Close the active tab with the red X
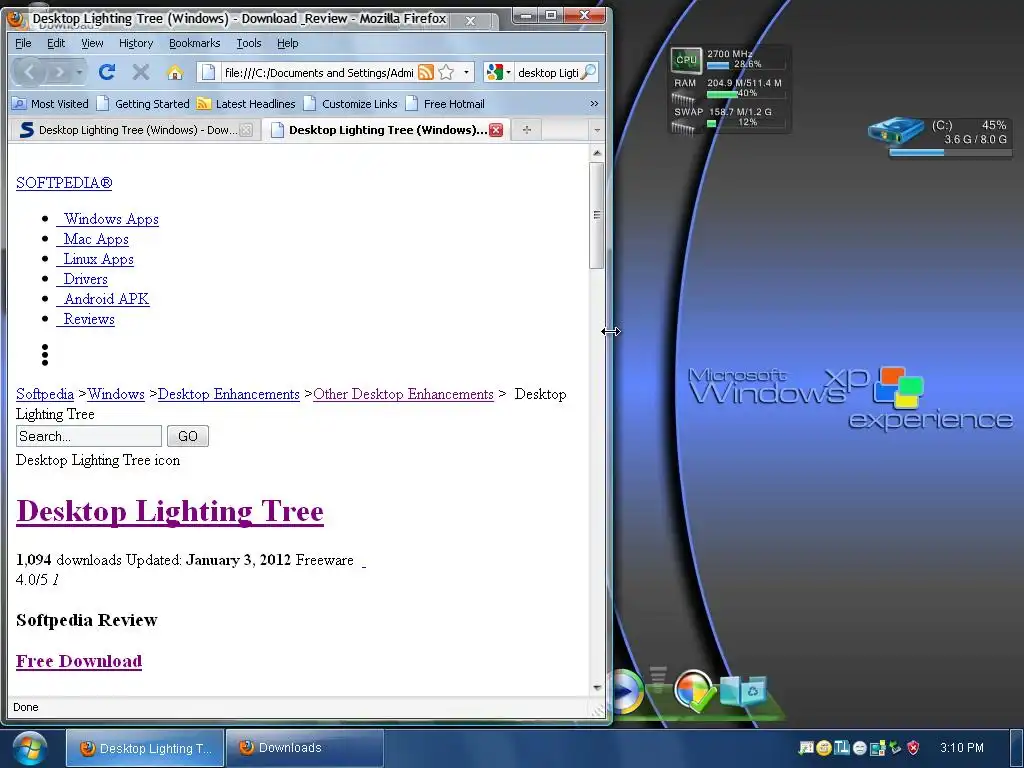 (496, 130)
